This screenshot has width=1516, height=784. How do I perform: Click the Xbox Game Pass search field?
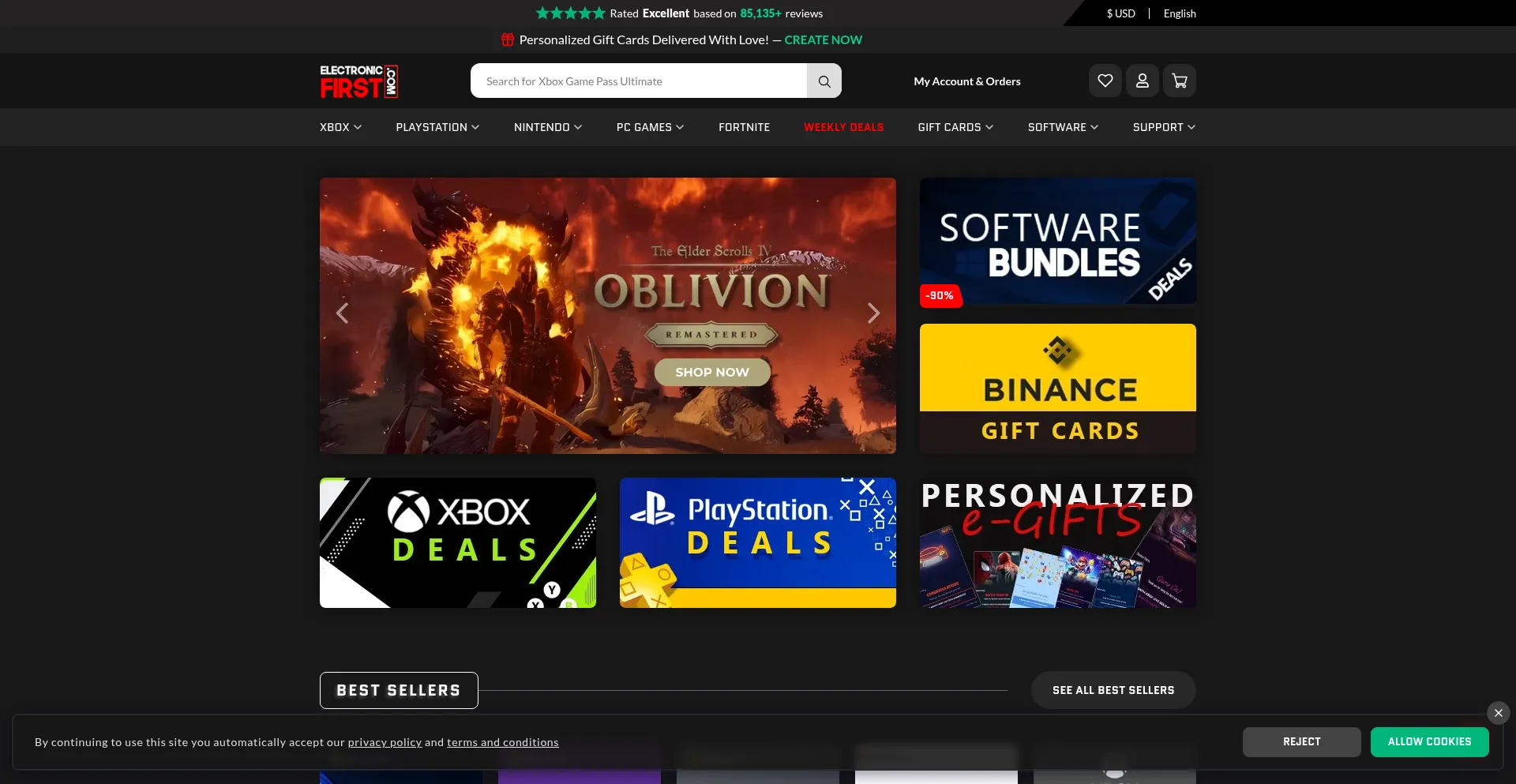point(638,81)
